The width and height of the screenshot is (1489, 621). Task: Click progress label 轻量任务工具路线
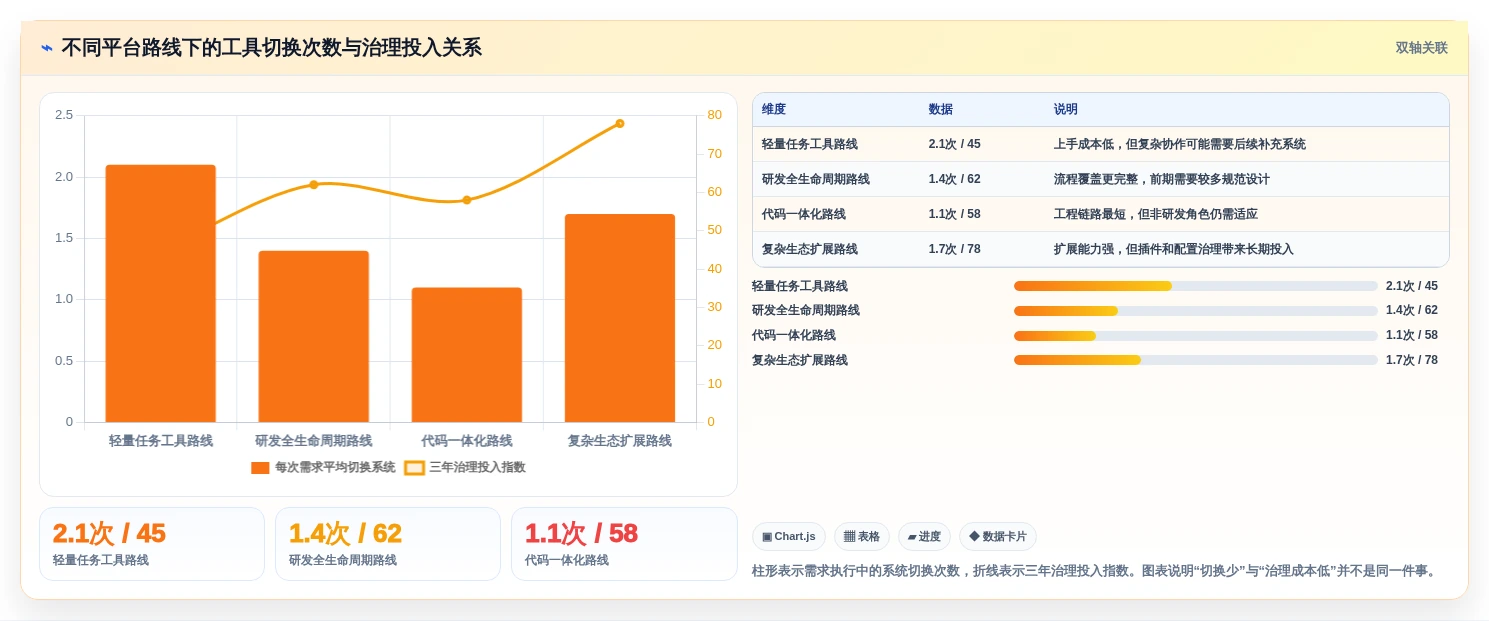[x=800, y=286]
